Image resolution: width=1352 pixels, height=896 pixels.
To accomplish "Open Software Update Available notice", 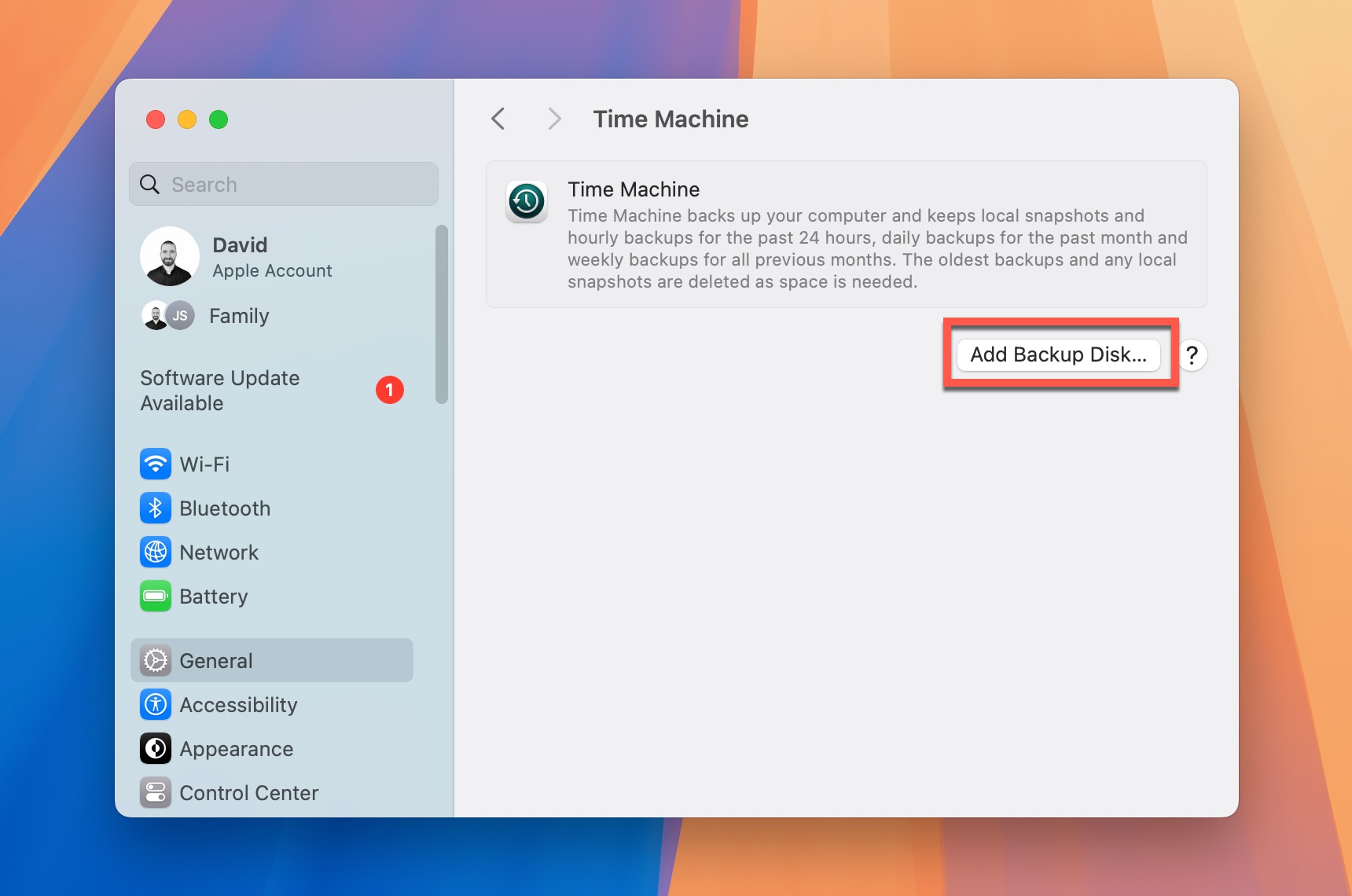I will click(272, 390).
